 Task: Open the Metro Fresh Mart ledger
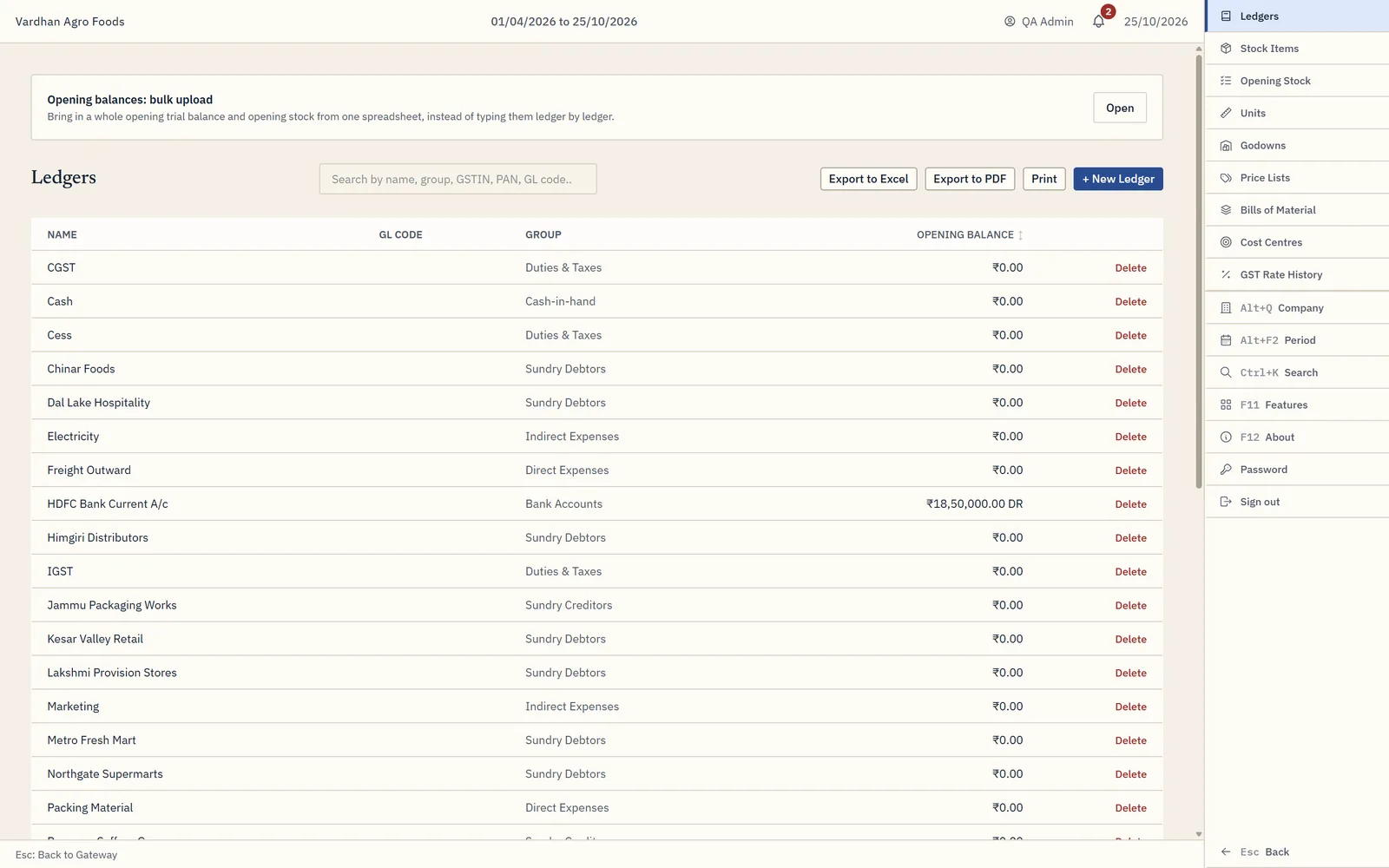[x=597, y=740]
